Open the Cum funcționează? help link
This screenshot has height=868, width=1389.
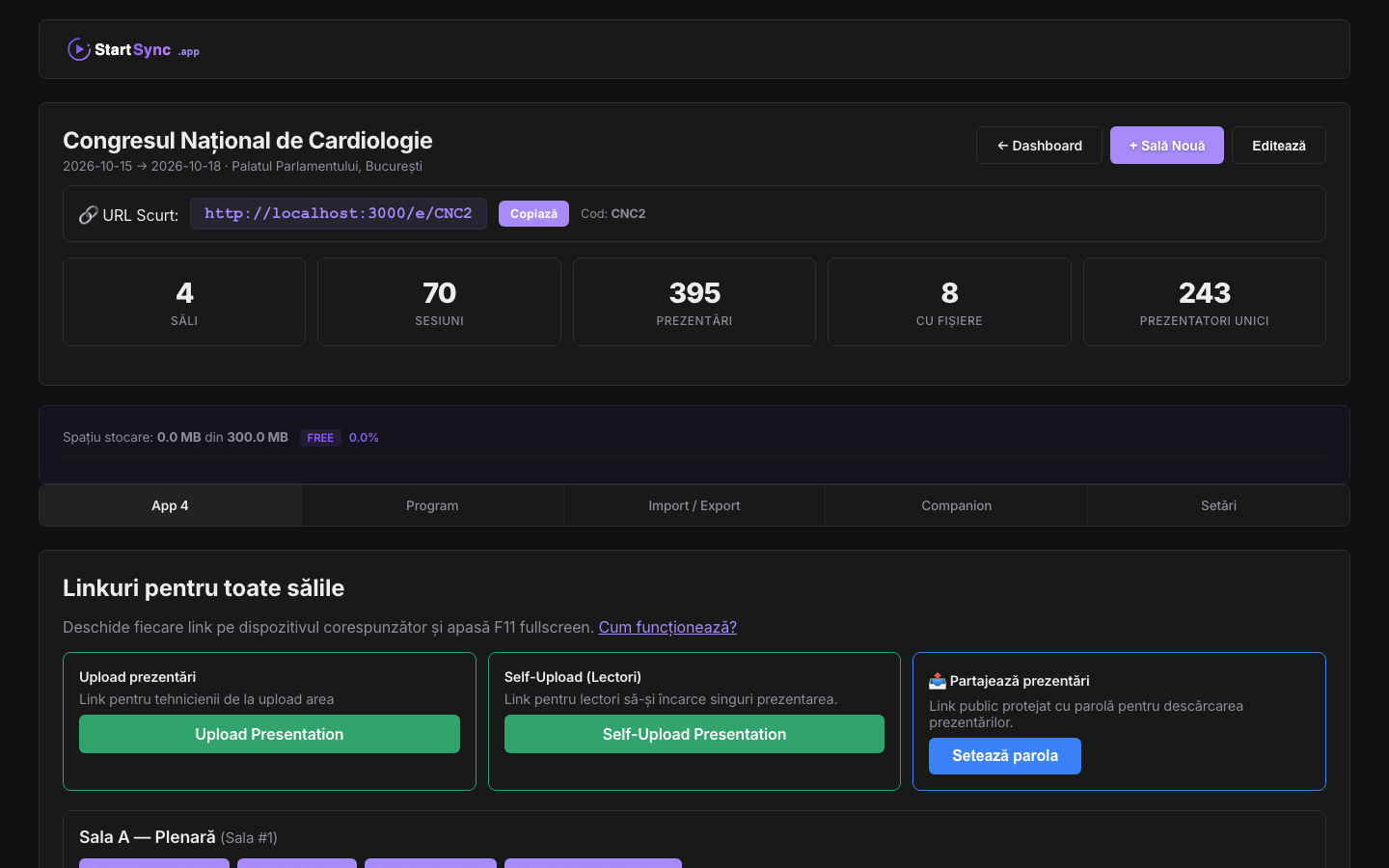667,627
